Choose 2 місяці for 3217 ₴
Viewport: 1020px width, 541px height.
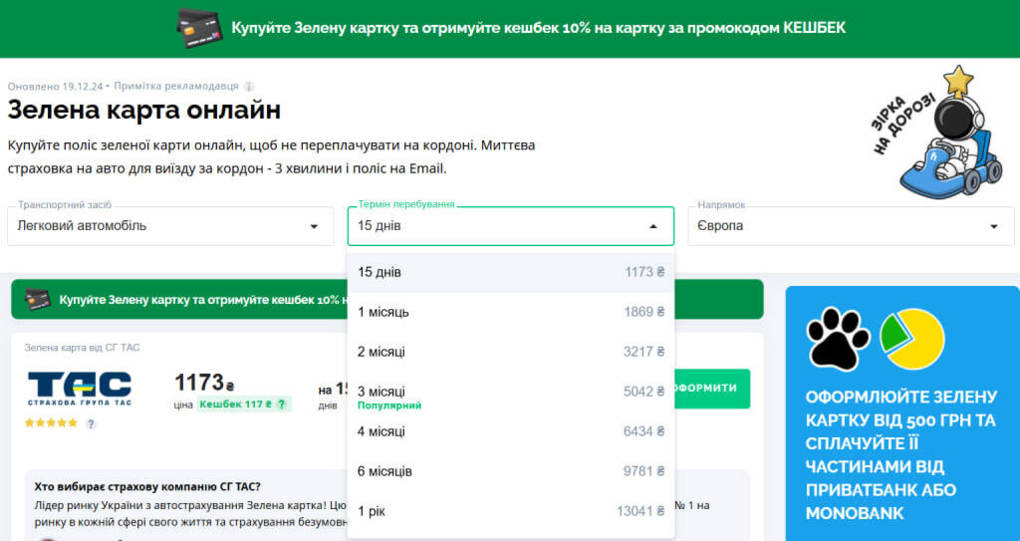tap(510, 352)
